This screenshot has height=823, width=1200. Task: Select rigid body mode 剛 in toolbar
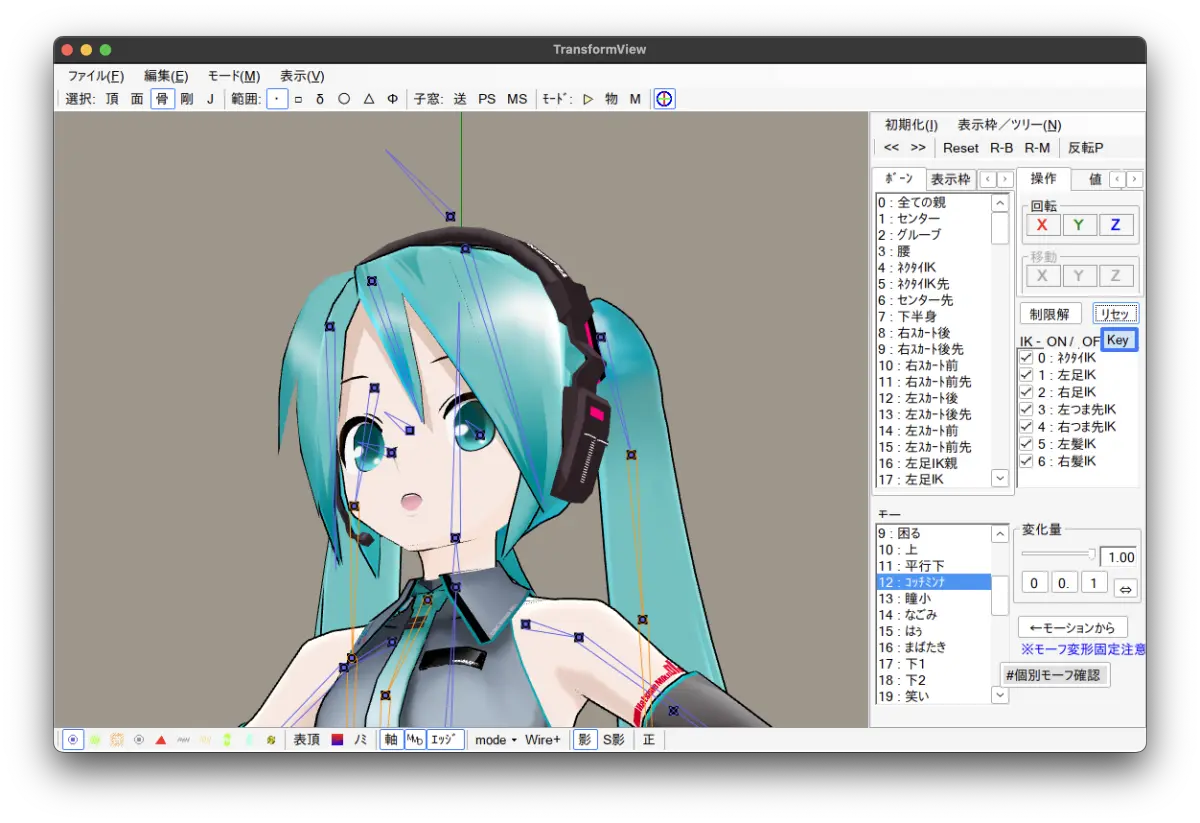pos(187,99)
